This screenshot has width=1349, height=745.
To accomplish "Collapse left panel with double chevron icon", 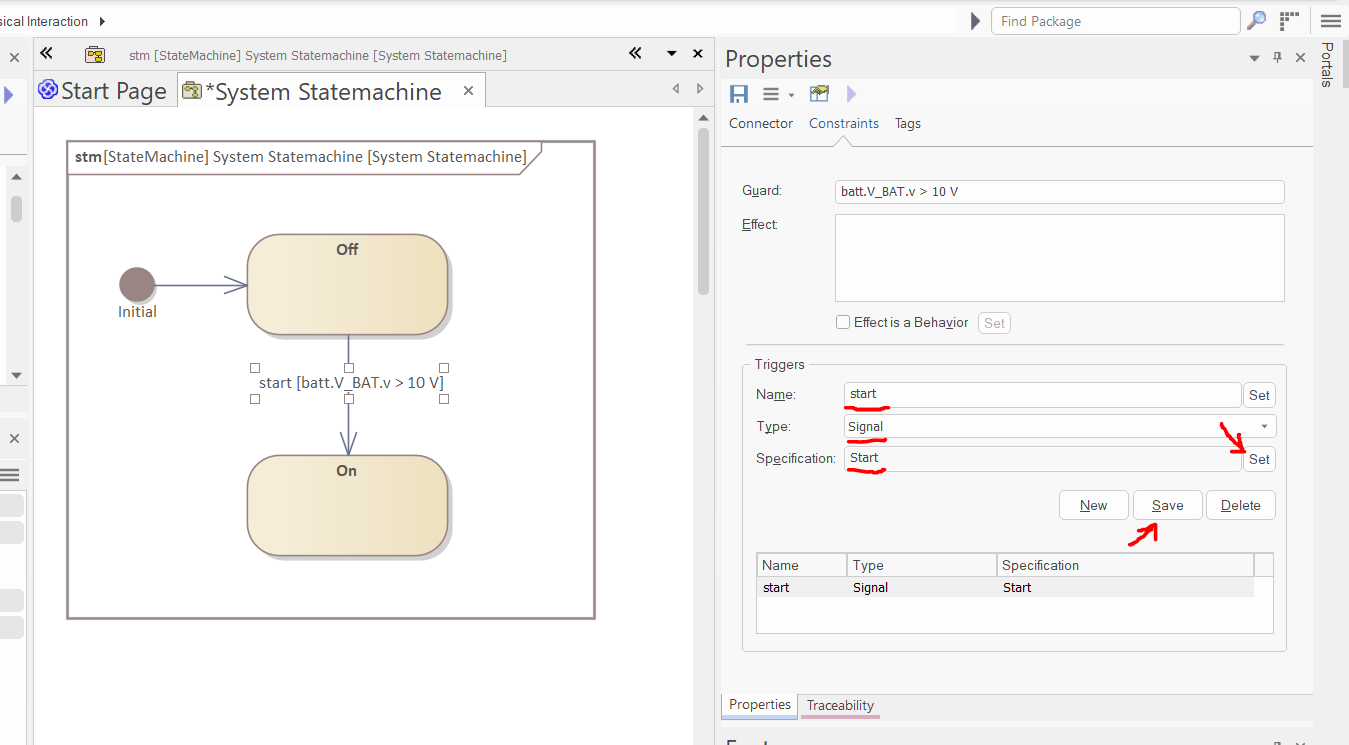I will 46,54.
